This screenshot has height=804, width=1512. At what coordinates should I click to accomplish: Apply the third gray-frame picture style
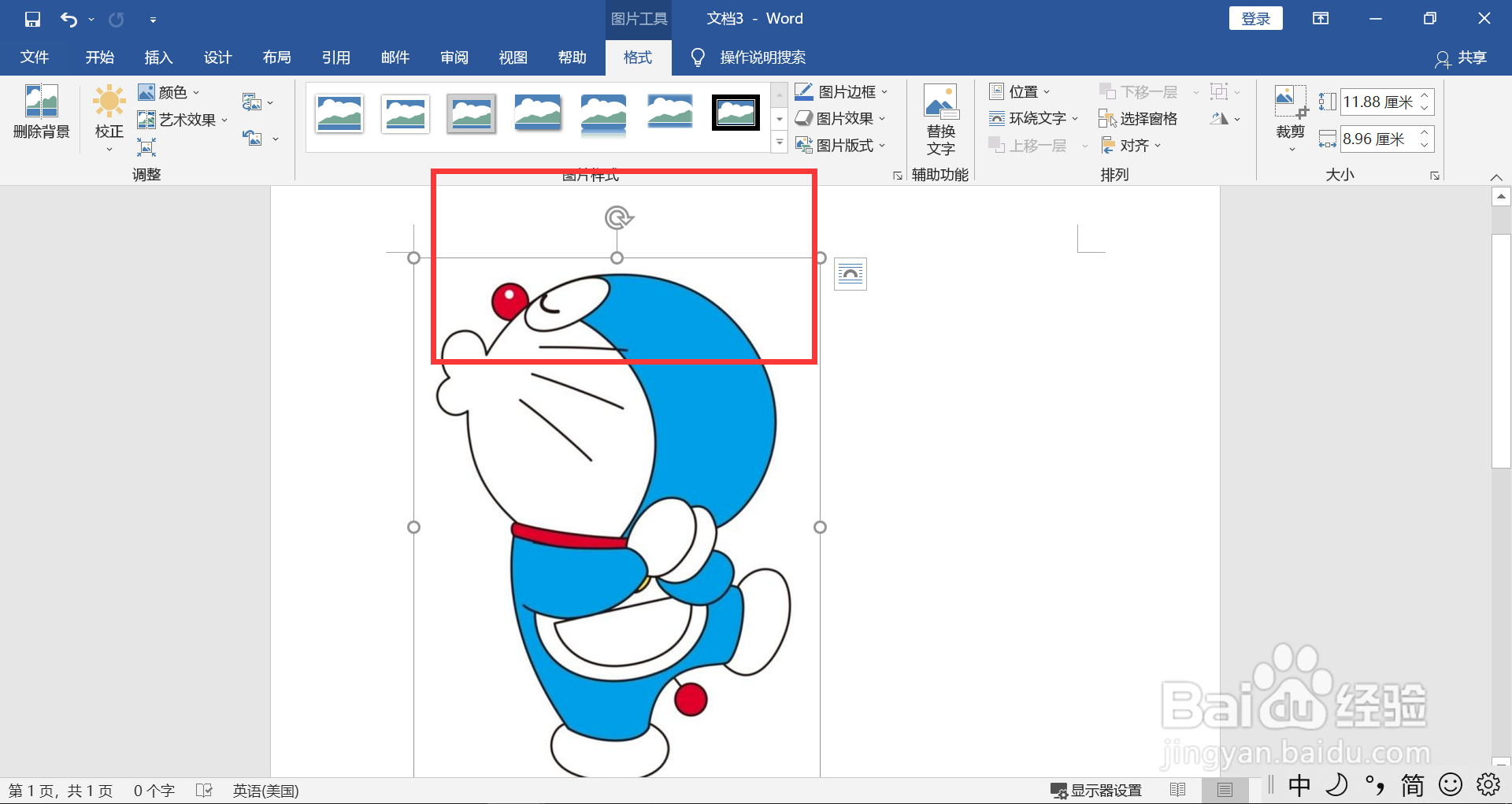(471, 113)
